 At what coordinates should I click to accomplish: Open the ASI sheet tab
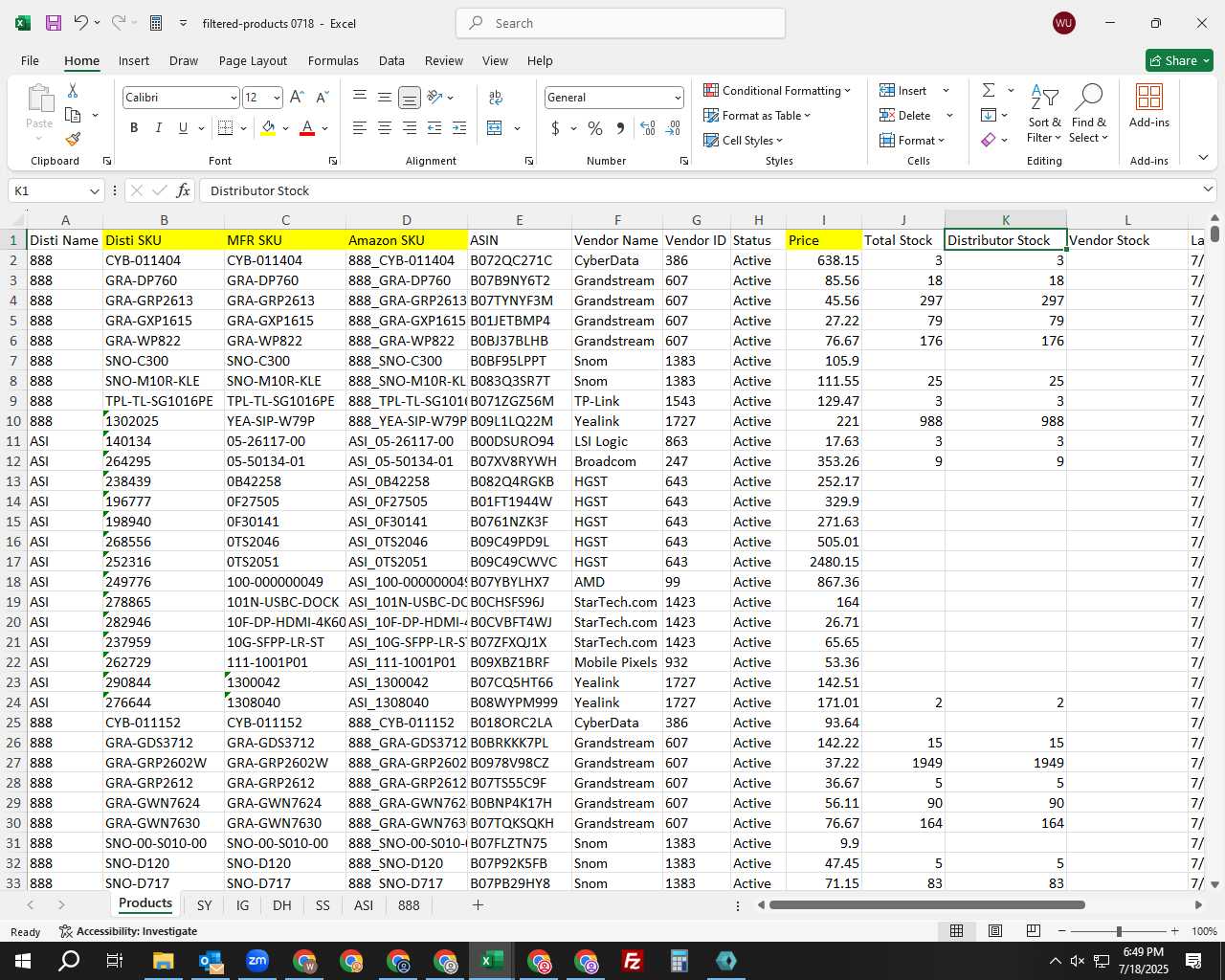click(x=364, y=904)
